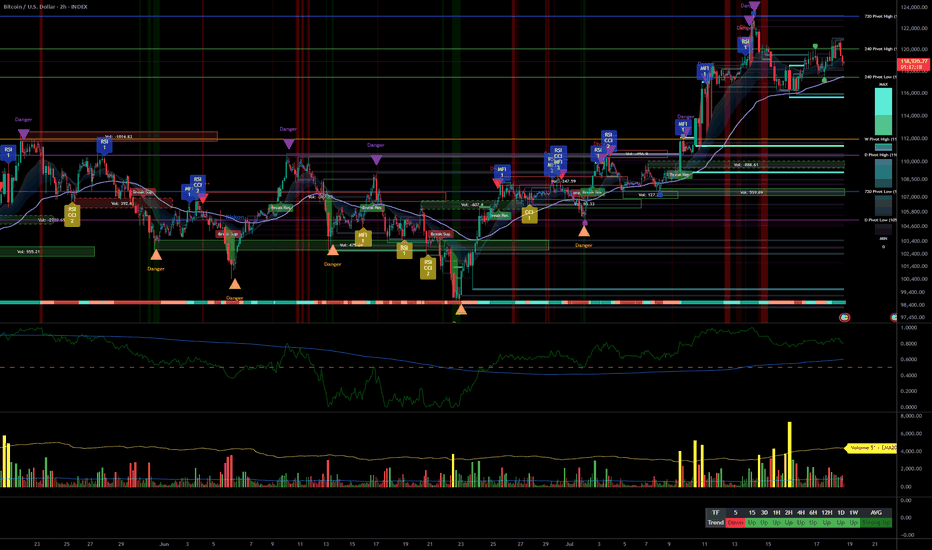The height and width of the screenshot is (550, 932).
Task: Select the 2H timeframe column header
Action: (x=789, y=513)
